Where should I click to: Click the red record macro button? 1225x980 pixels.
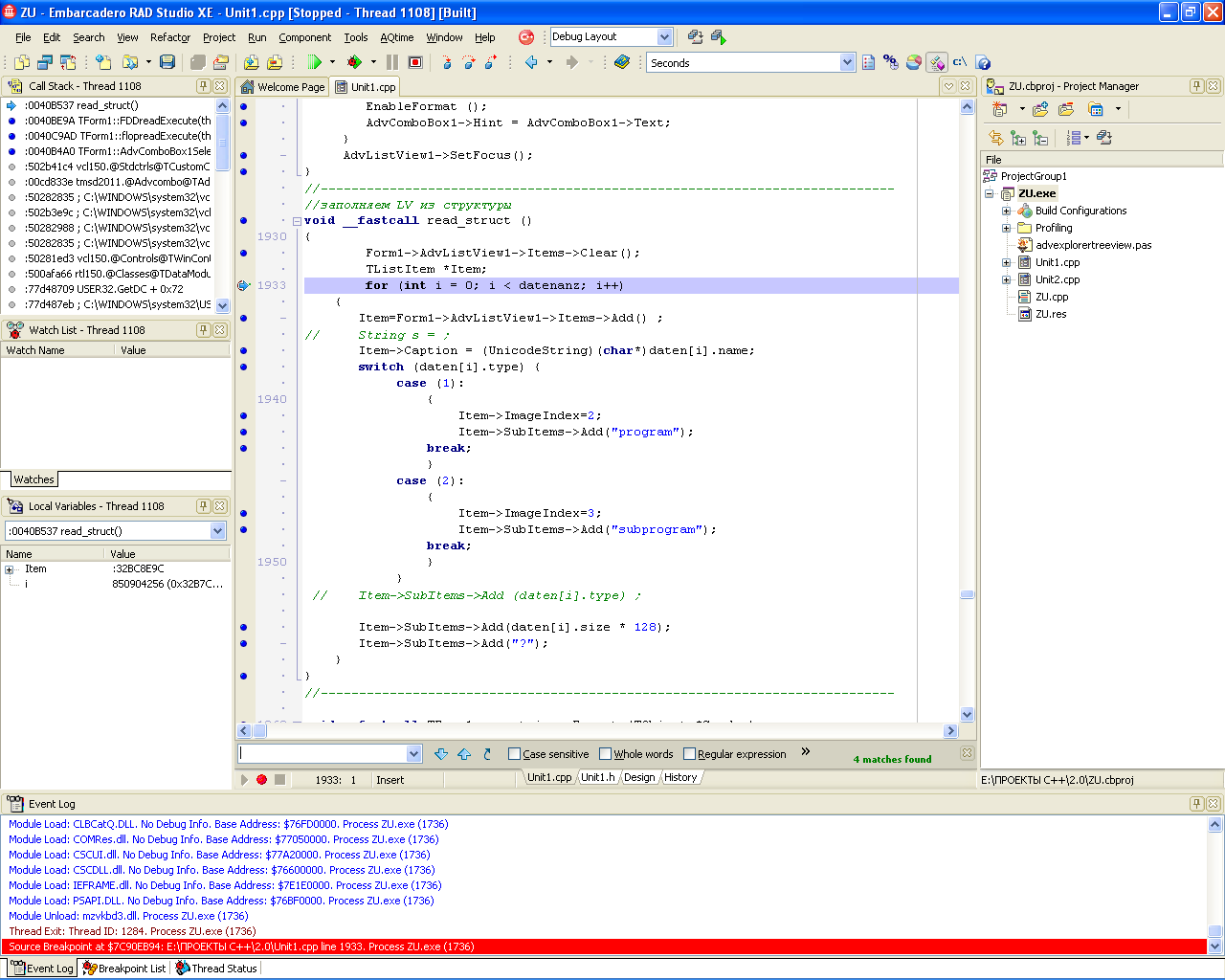click(x=261, y=780)
